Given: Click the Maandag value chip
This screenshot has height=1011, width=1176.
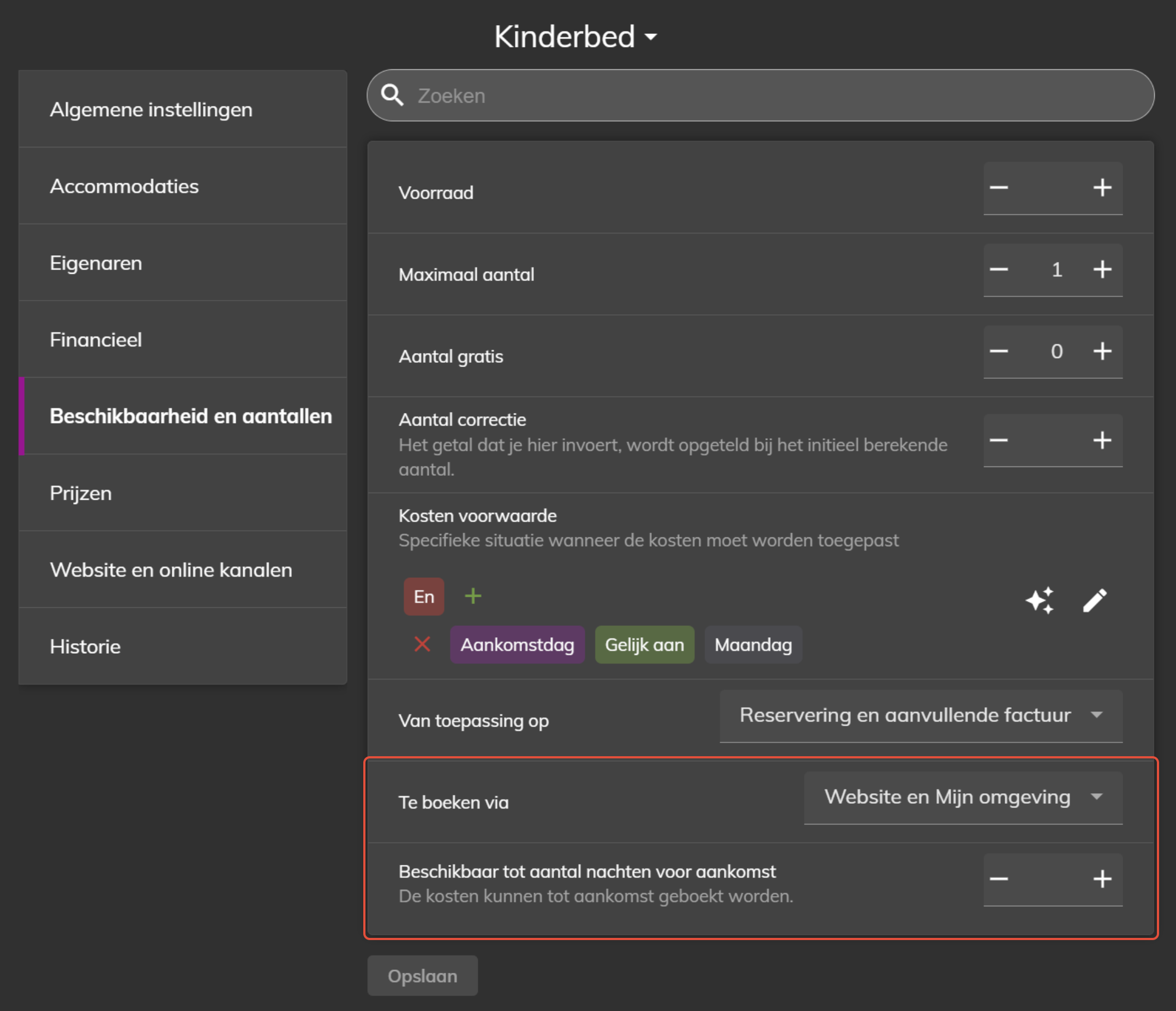Looking at the screenshot, I should 753,645.
